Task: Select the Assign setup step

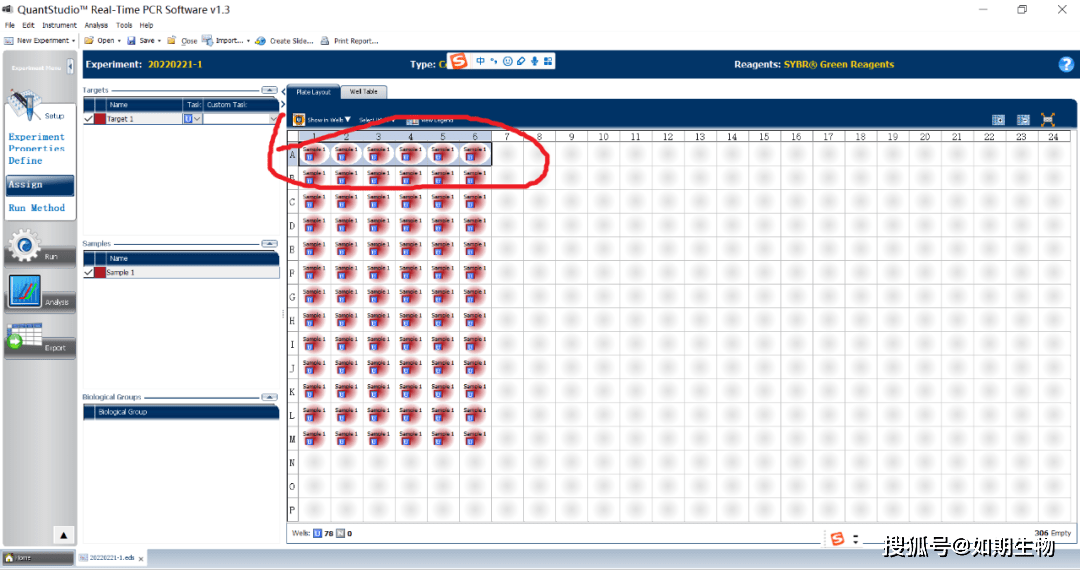Action: coord(40,184)
